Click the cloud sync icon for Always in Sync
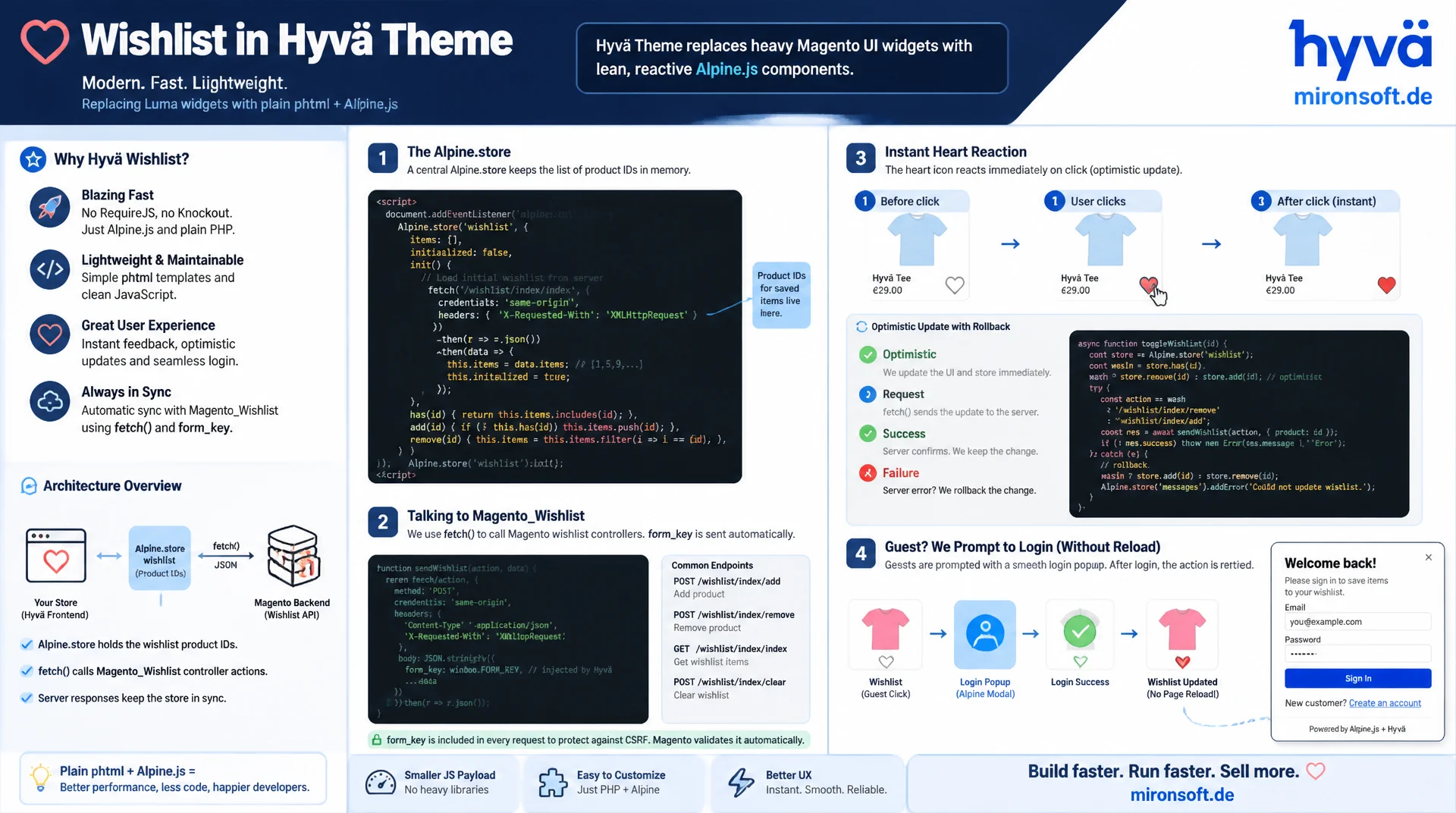Viewport: 1456px width, 813px height. pyautogui.click(x=50, y=401)
